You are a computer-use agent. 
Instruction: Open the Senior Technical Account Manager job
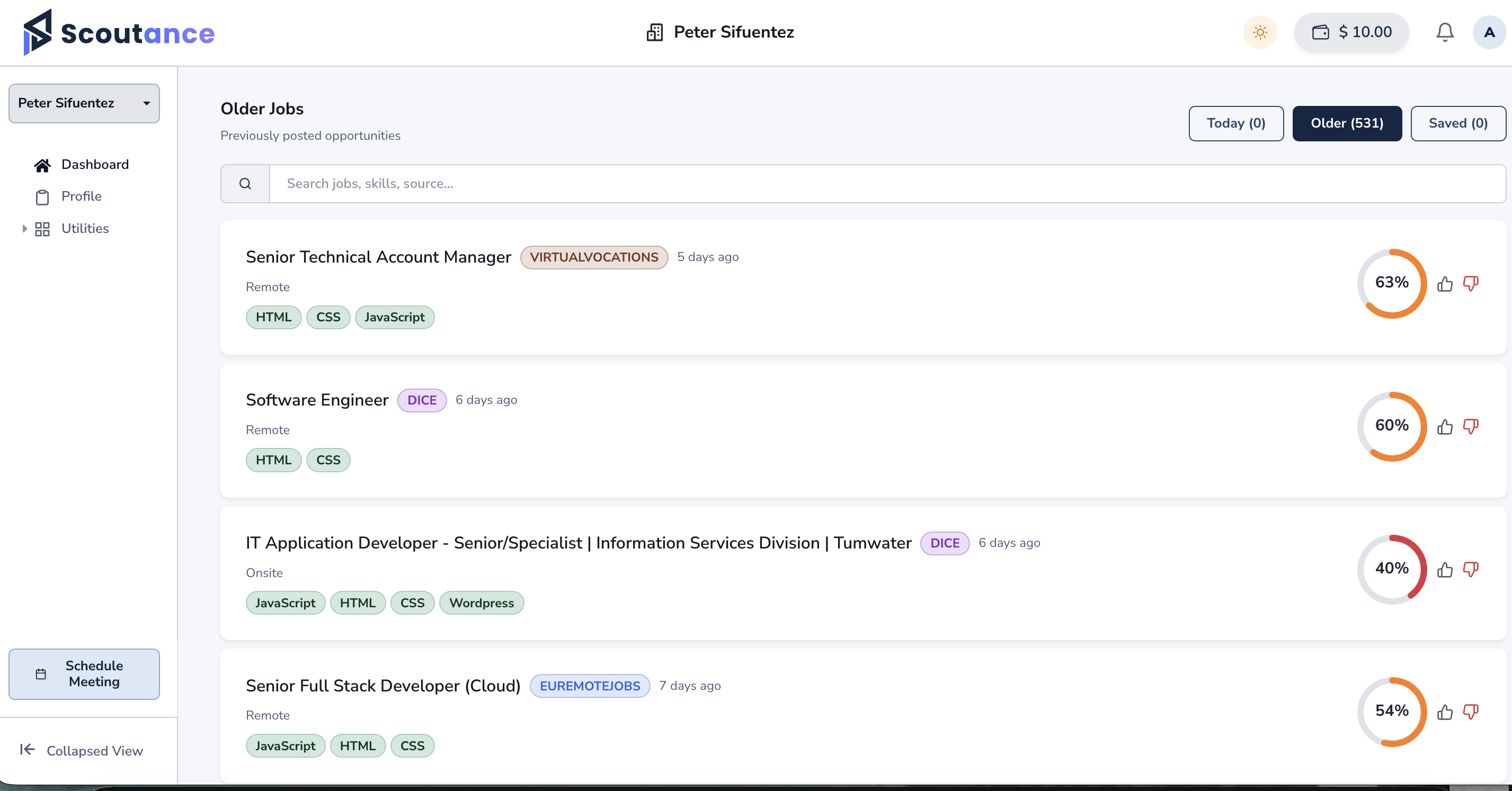tap(378, 257)
